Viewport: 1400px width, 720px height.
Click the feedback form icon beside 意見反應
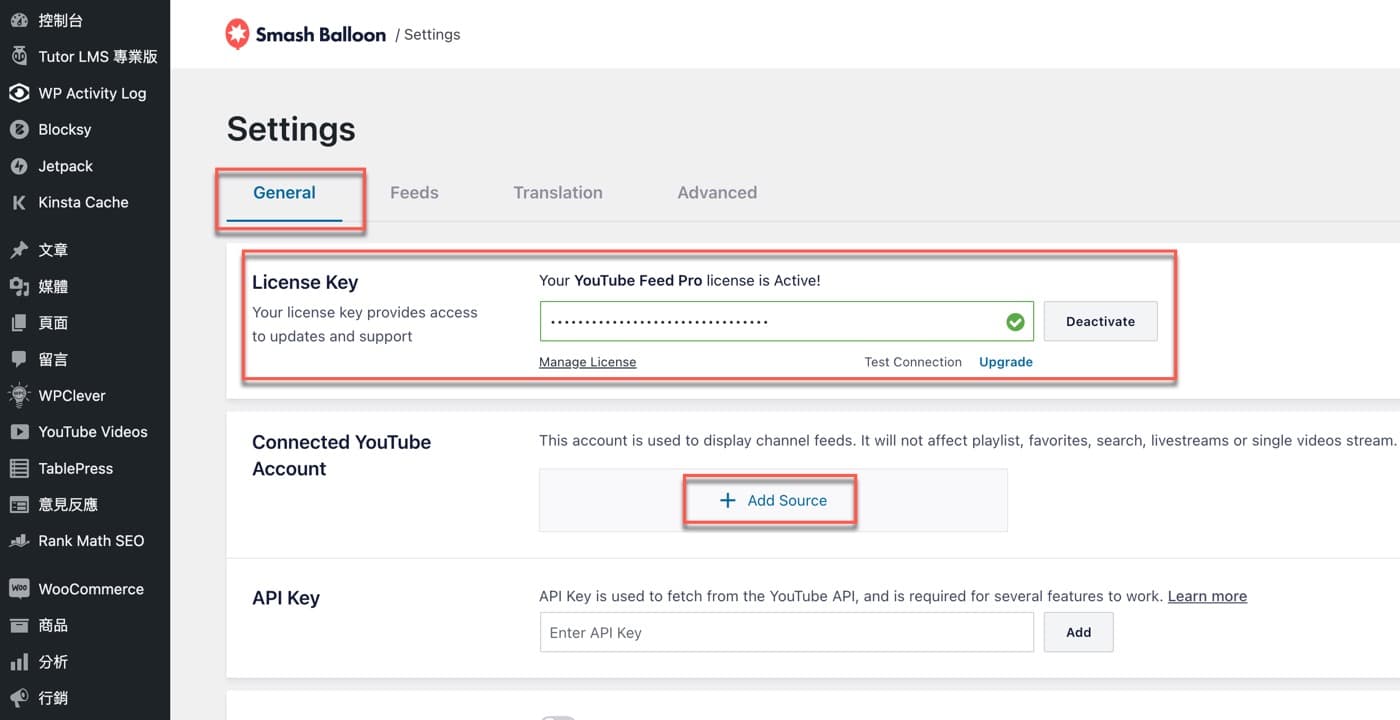(x=19, y=505)
